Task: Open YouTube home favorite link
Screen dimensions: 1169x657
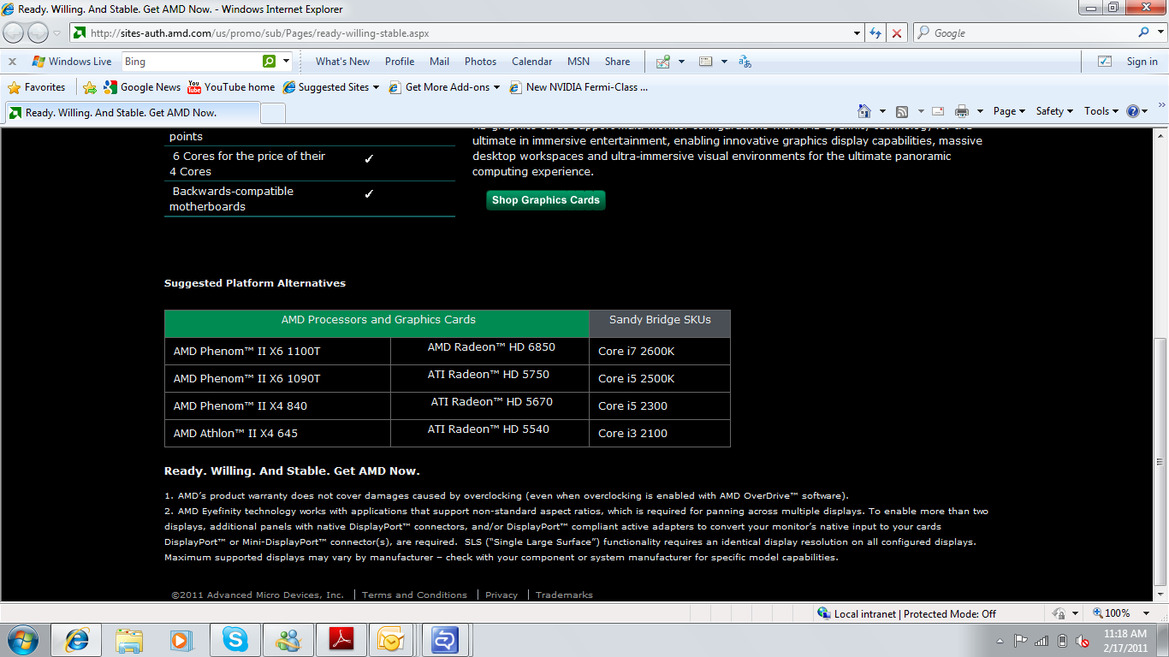Action: [231, 87]
